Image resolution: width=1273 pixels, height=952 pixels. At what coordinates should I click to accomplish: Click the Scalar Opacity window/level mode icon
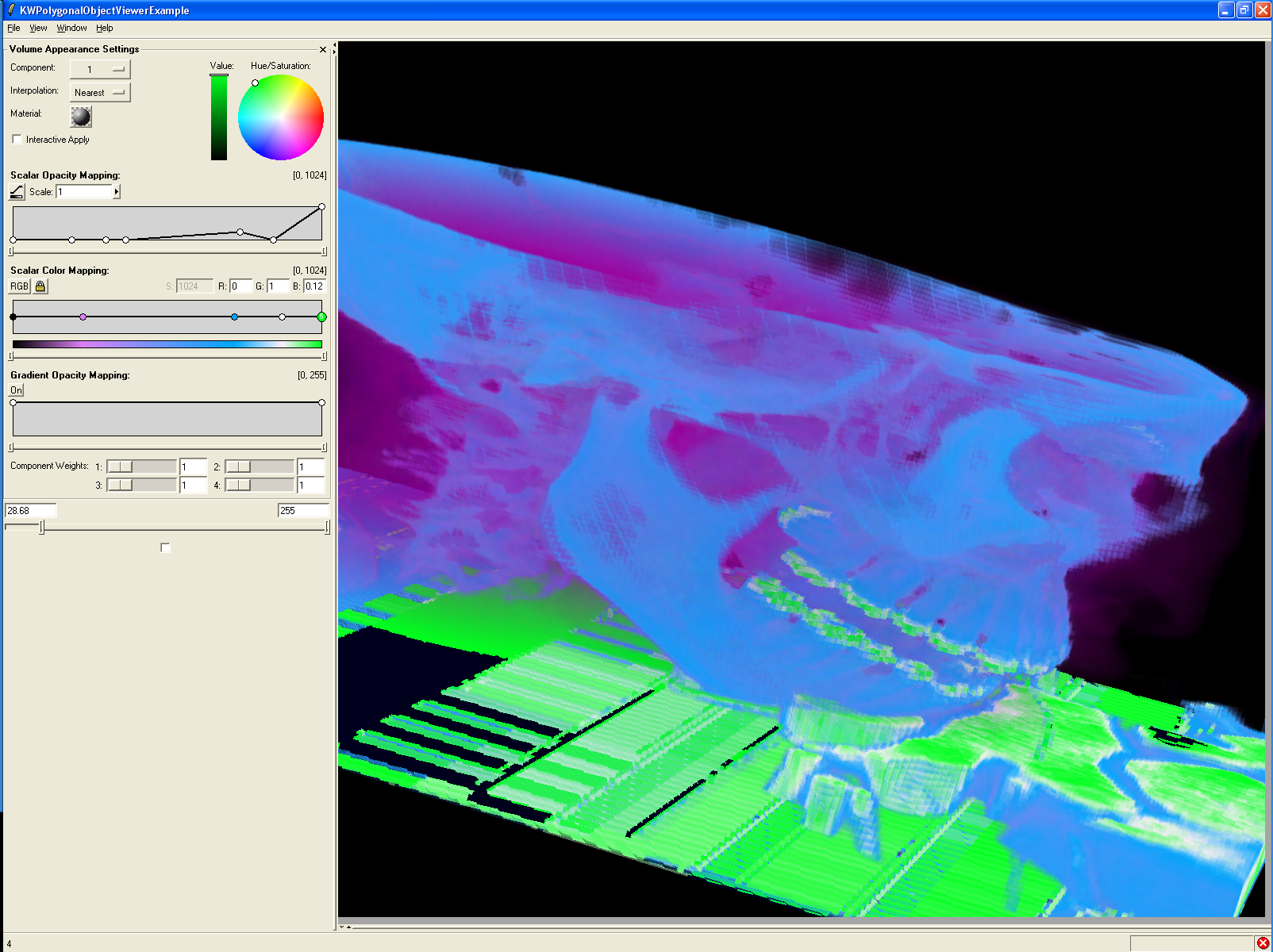[x=17, y=192]
